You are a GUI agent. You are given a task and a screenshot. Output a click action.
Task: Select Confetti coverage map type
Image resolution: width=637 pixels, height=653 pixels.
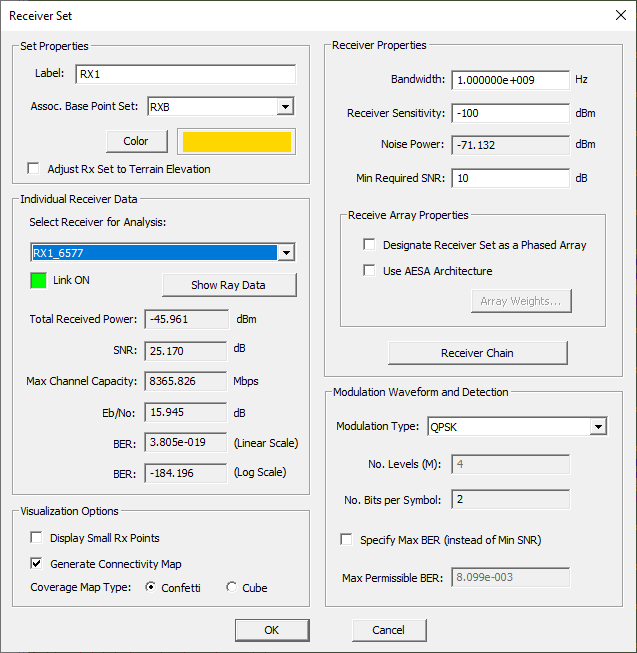(x=152, y=587)
